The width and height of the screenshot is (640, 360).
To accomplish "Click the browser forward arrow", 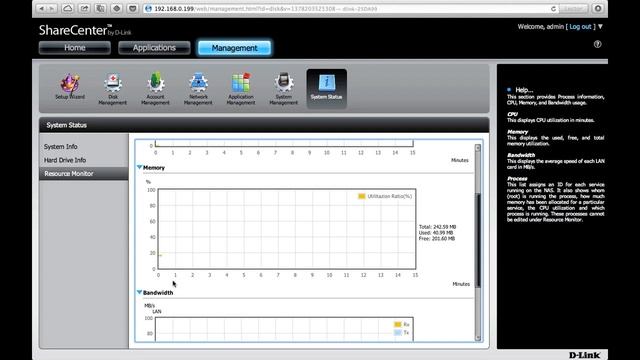I will (52, 8).
